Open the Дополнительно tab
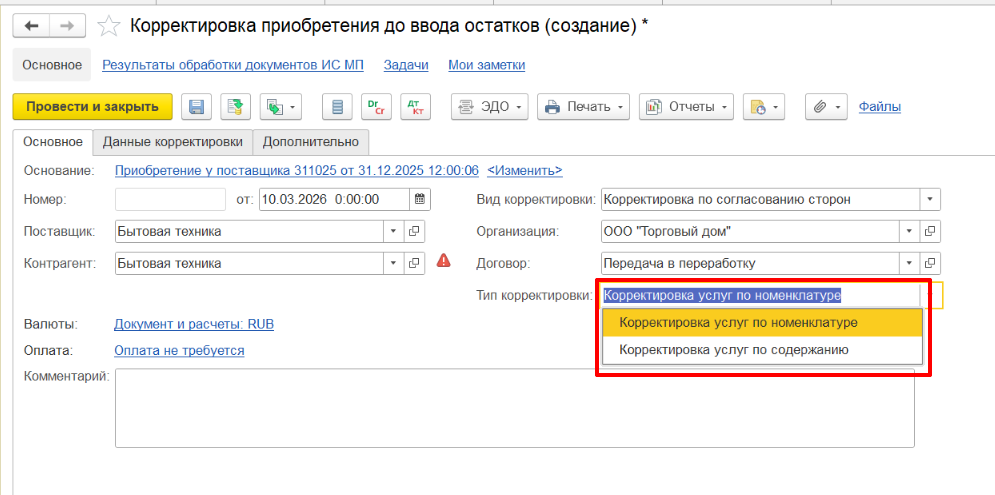Viewport: 995px width, 495px height. point(310,142)
